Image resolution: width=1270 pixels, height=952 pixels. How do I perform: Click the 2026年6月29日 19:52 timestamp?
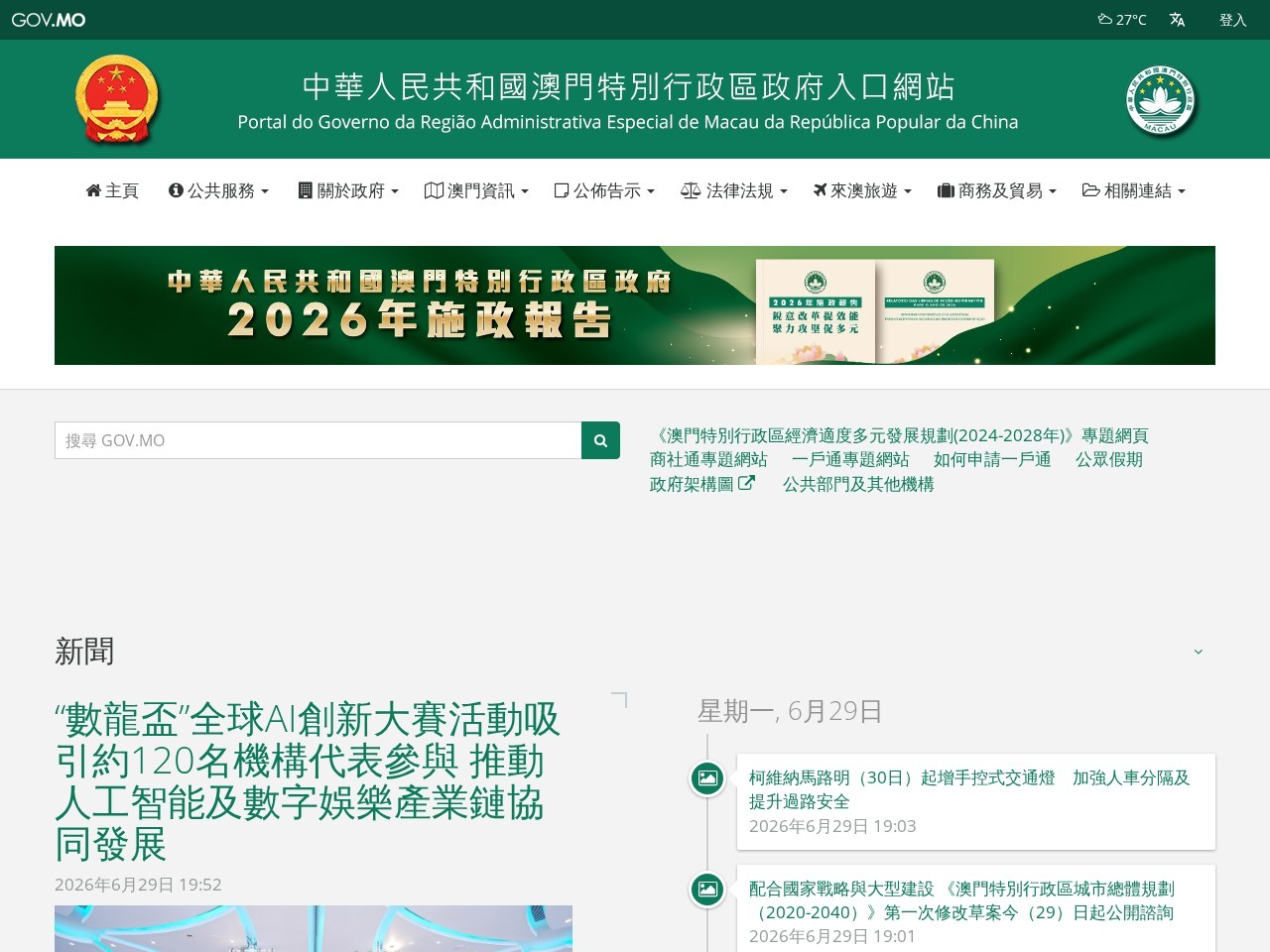point(138,885)
